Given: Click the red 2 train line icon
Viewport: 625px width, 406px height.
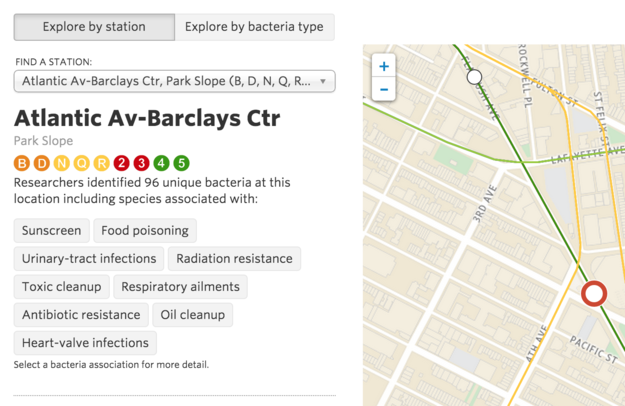Looking at the screenshot, I should click(x=122, y=163).
